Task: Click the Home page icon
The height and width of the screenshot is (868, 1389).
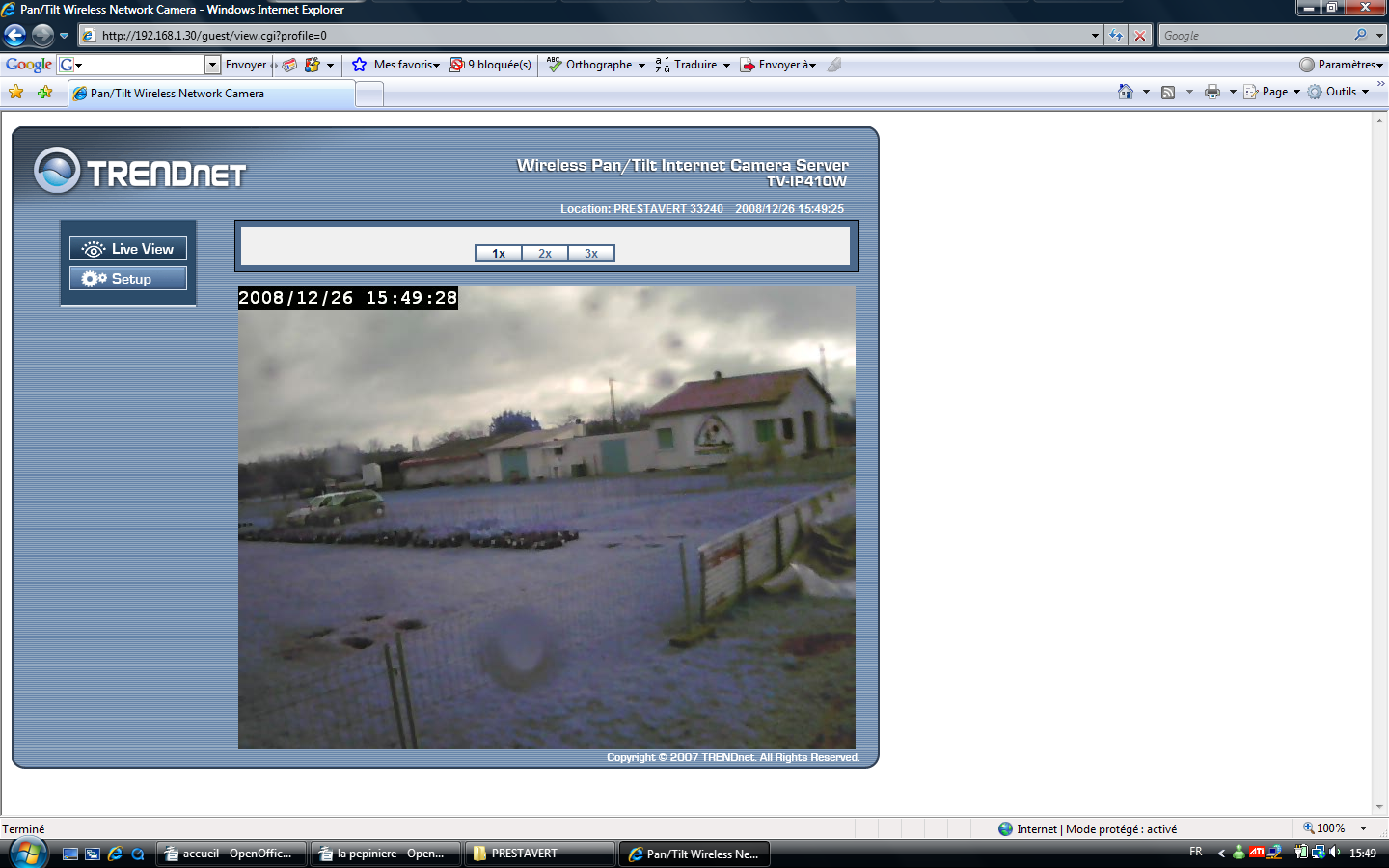Action: pyautogui.click(x=1125, y=92)
